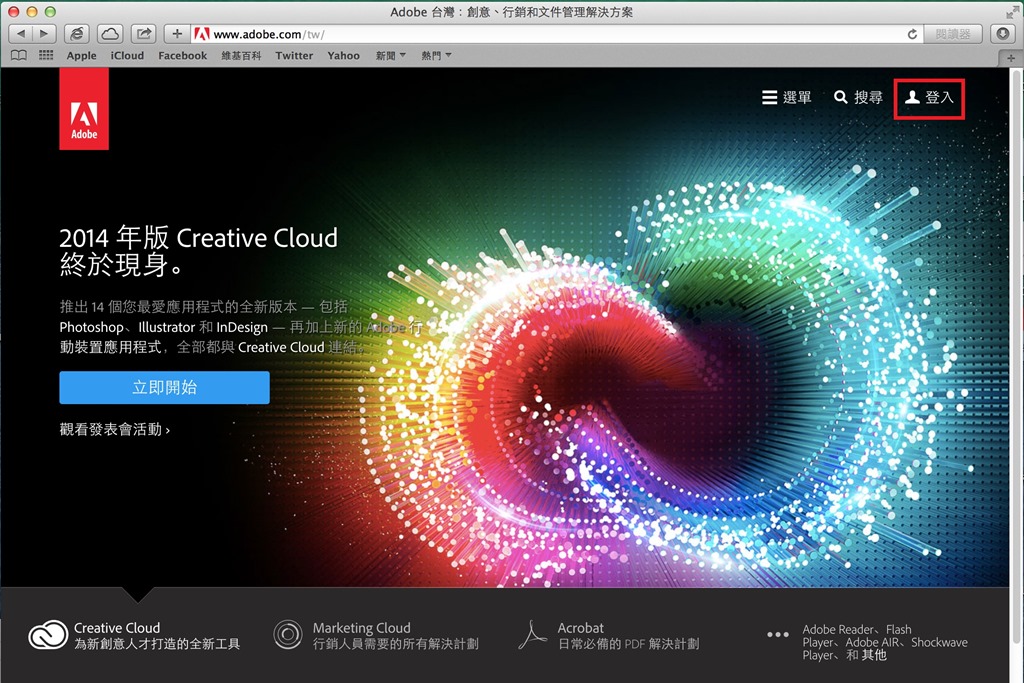The image size is (1024, 683).
Task: Show bookmarks with the open-book icon
Action: point(19,56)
